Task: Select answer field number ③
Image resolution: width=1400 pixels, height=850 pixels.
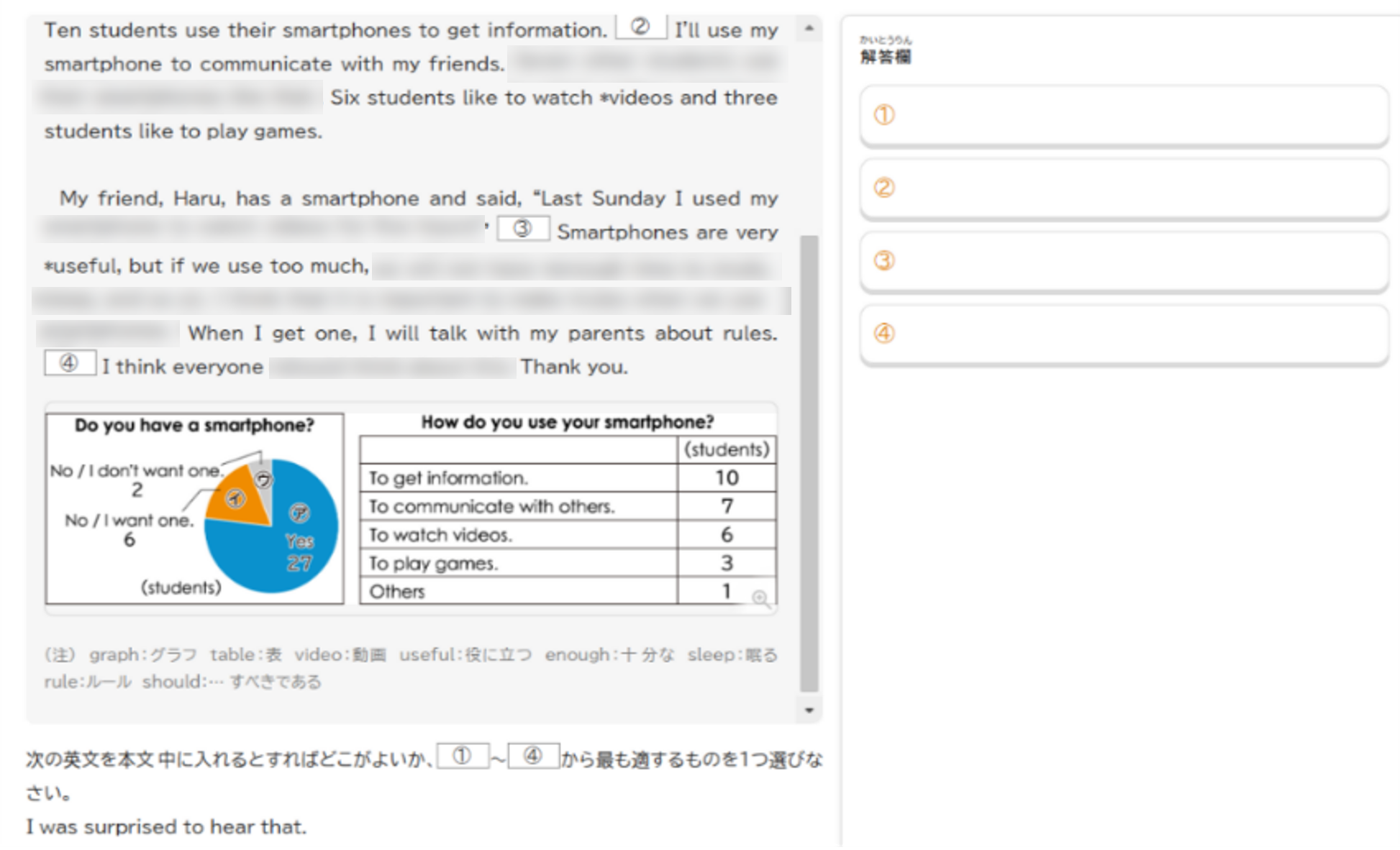Action: [1124, 260]
